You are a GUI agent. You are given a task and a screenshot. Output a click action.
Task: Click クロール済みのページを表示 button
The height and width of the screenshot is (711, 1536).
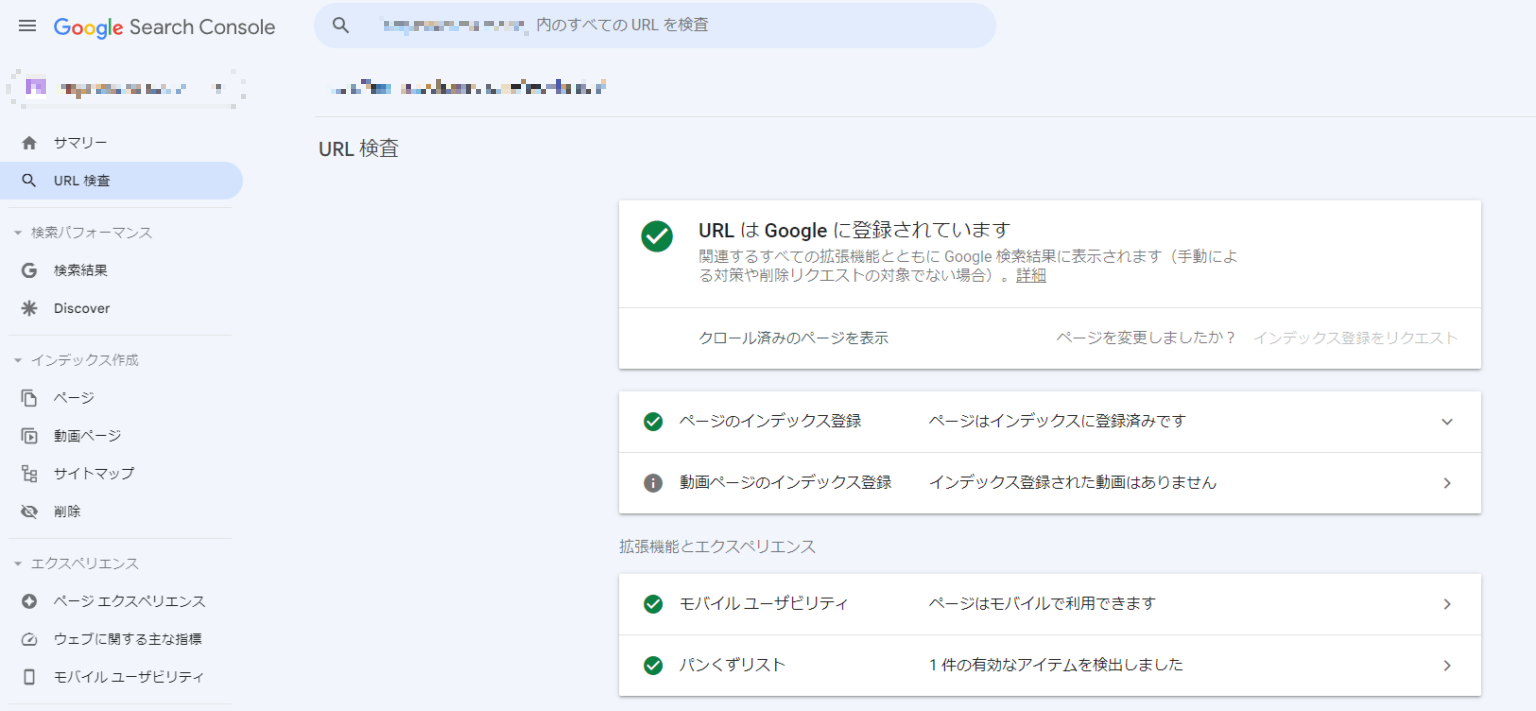(793, 338)
